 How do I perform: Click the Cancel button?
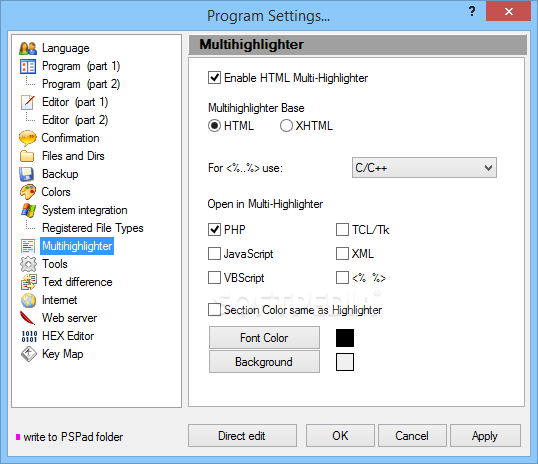coord(412,436)
